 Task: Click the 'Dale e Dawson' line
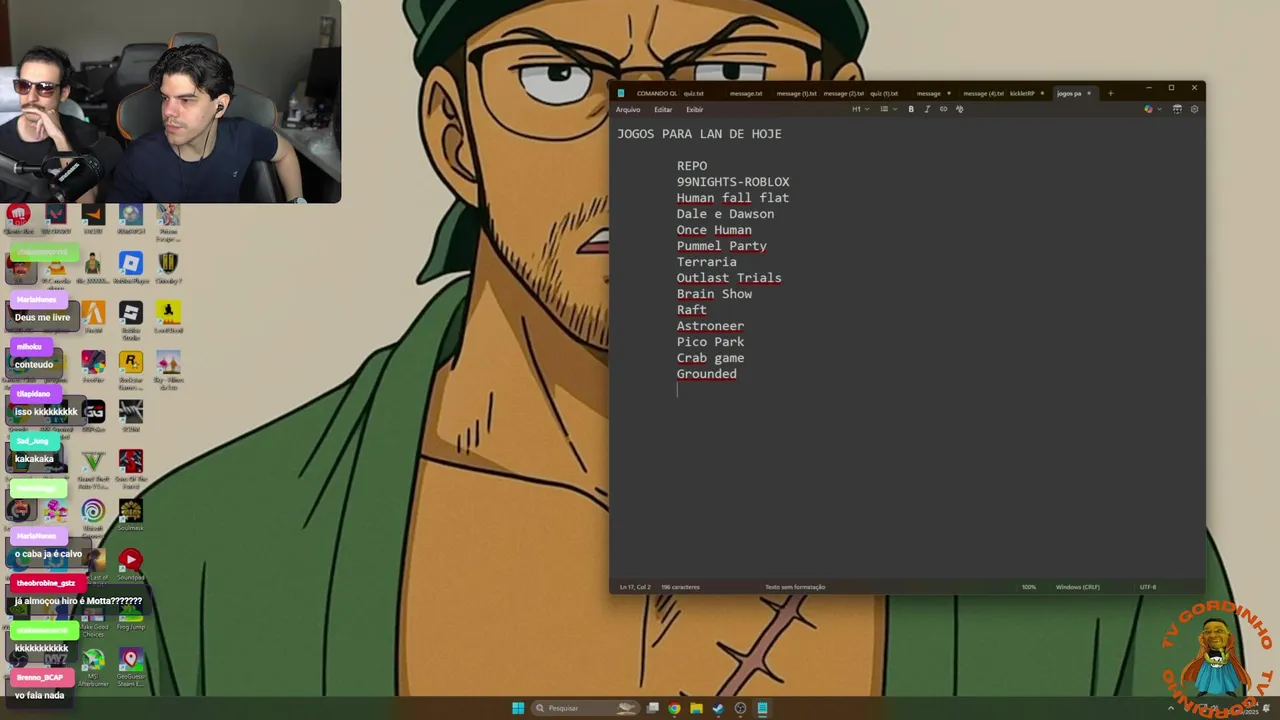coord(725,214)
